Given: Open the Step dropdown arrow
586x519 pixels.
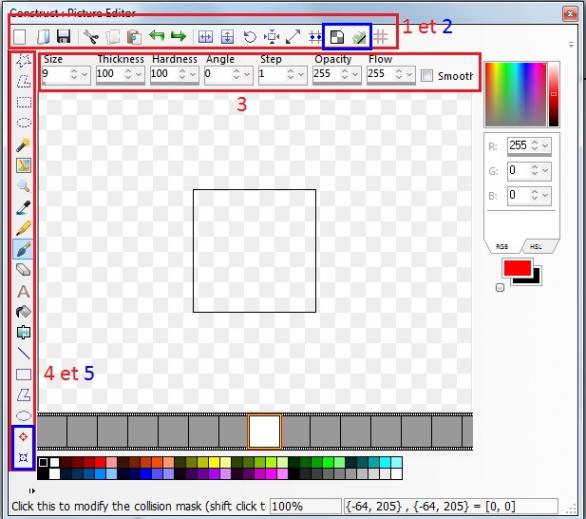Looking at the screenshot, I should [302, 74].
